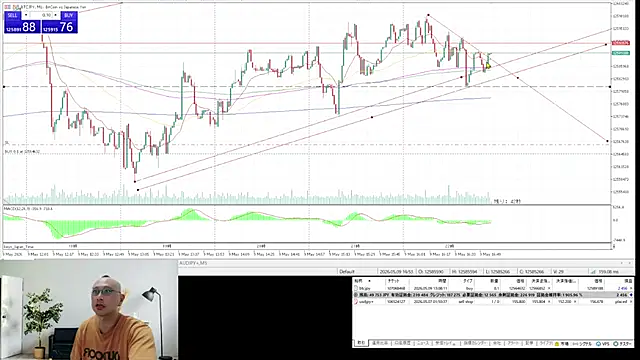Image resolution: width=640 pixels, height=360 pixels.
Task: Close btcjpy position via profit column x
Action: (631, 288)
